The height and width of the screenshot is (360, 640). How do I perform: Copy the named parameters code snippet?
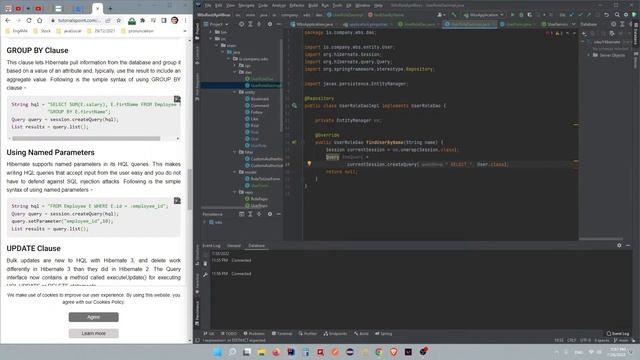(177, 200)
